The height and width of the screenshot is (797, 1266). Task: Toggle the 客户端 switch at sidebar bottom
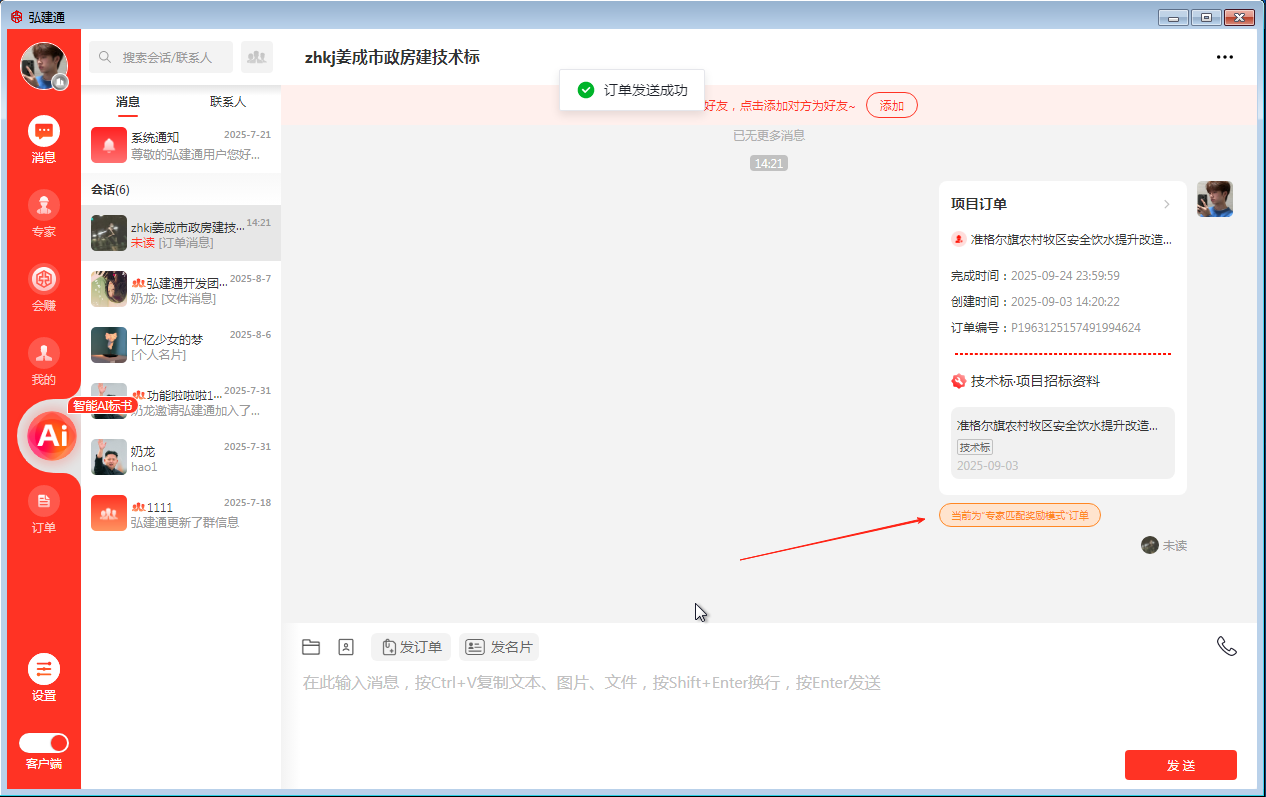43,744
